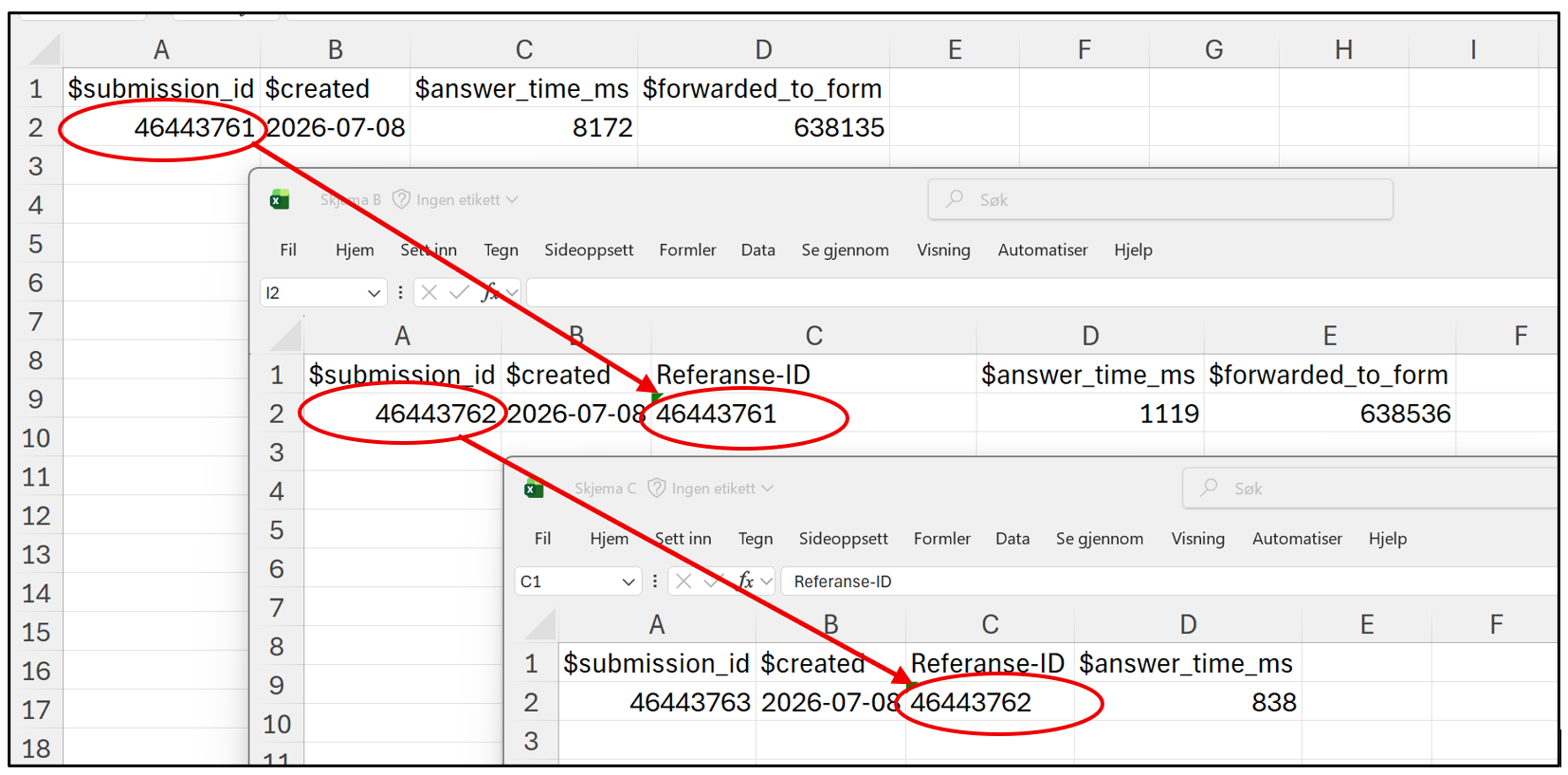
Task: Open fx dropdown arrow in Skjema B
Action: pyautogui.click(x=512, y=292)
